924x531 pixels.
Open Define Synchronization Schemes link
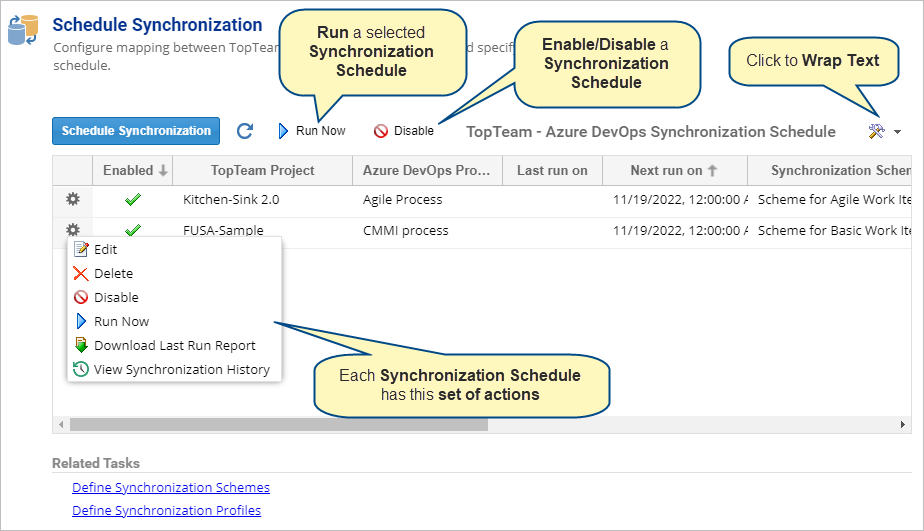pos(171,487)
